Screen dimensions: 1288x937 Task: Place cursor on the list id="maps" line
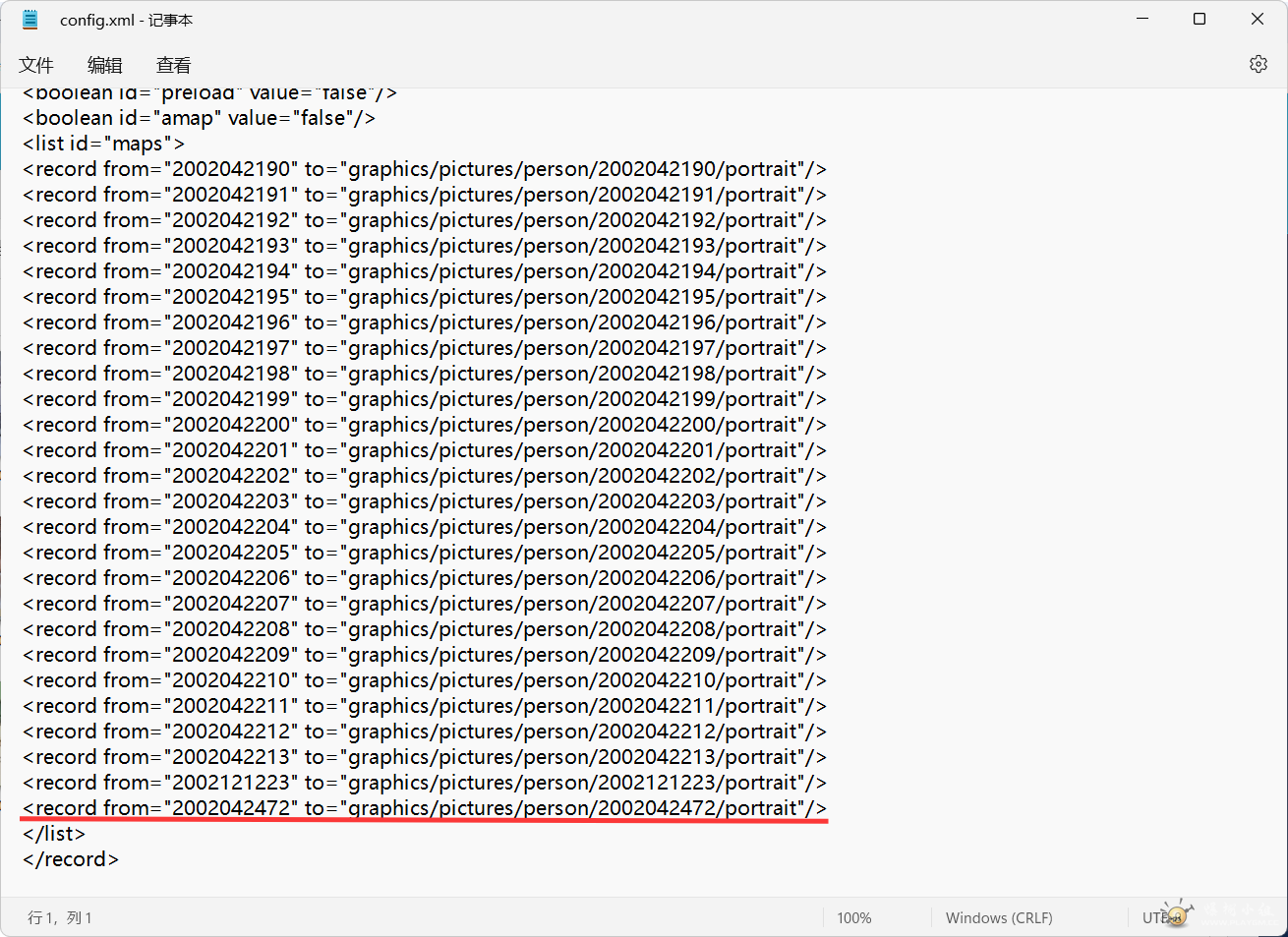tap(103, 144)
